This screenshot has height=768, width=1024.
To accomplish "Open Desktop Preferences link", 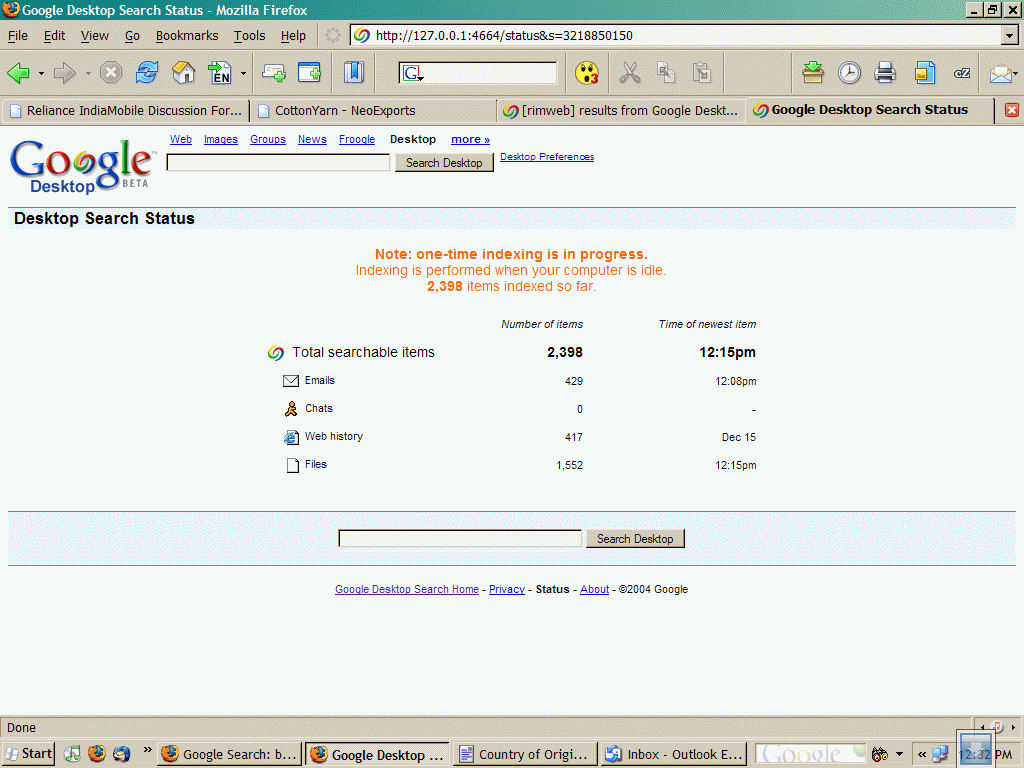I will tap(547, 157).
